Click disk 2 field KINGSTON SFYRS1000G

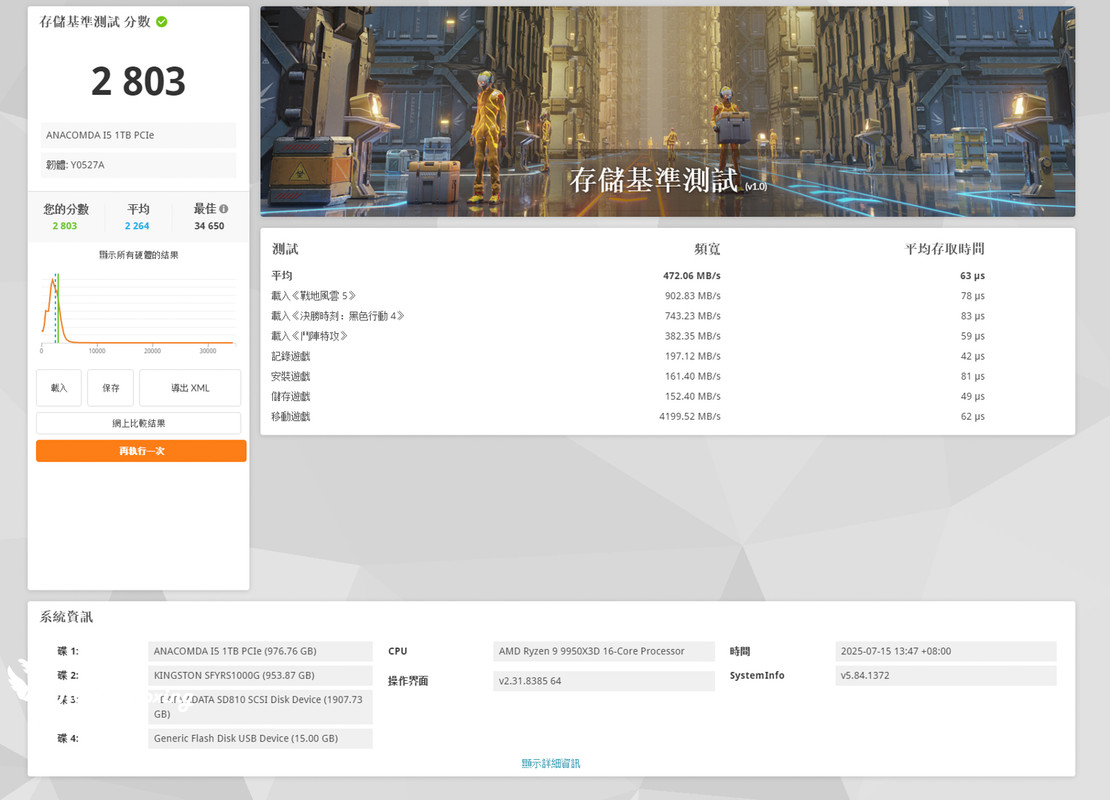coord(260,675)
